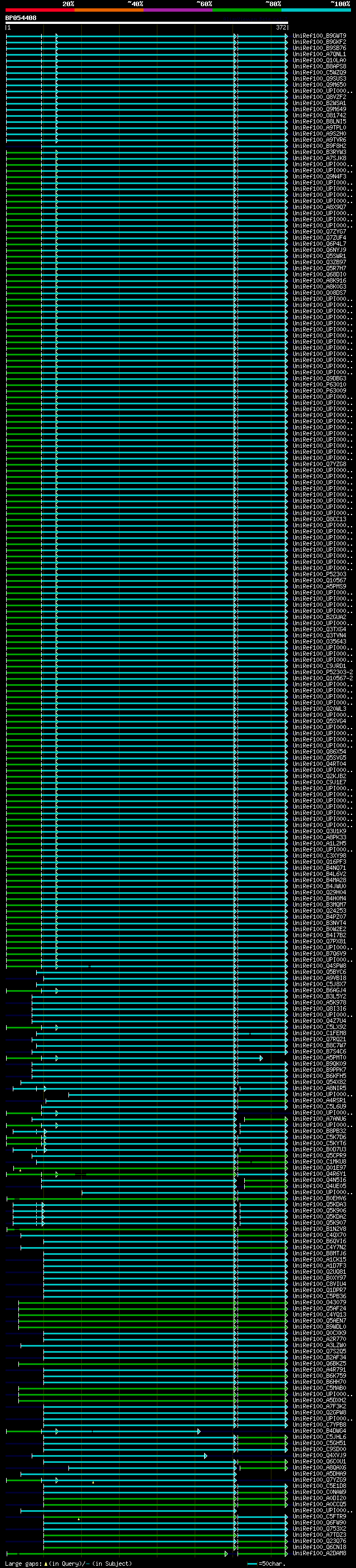Select the UniRef100_Q08DS7 label
Image resolution: width=356 pixels, height=1568 pixels.
[x=319, y=293]
